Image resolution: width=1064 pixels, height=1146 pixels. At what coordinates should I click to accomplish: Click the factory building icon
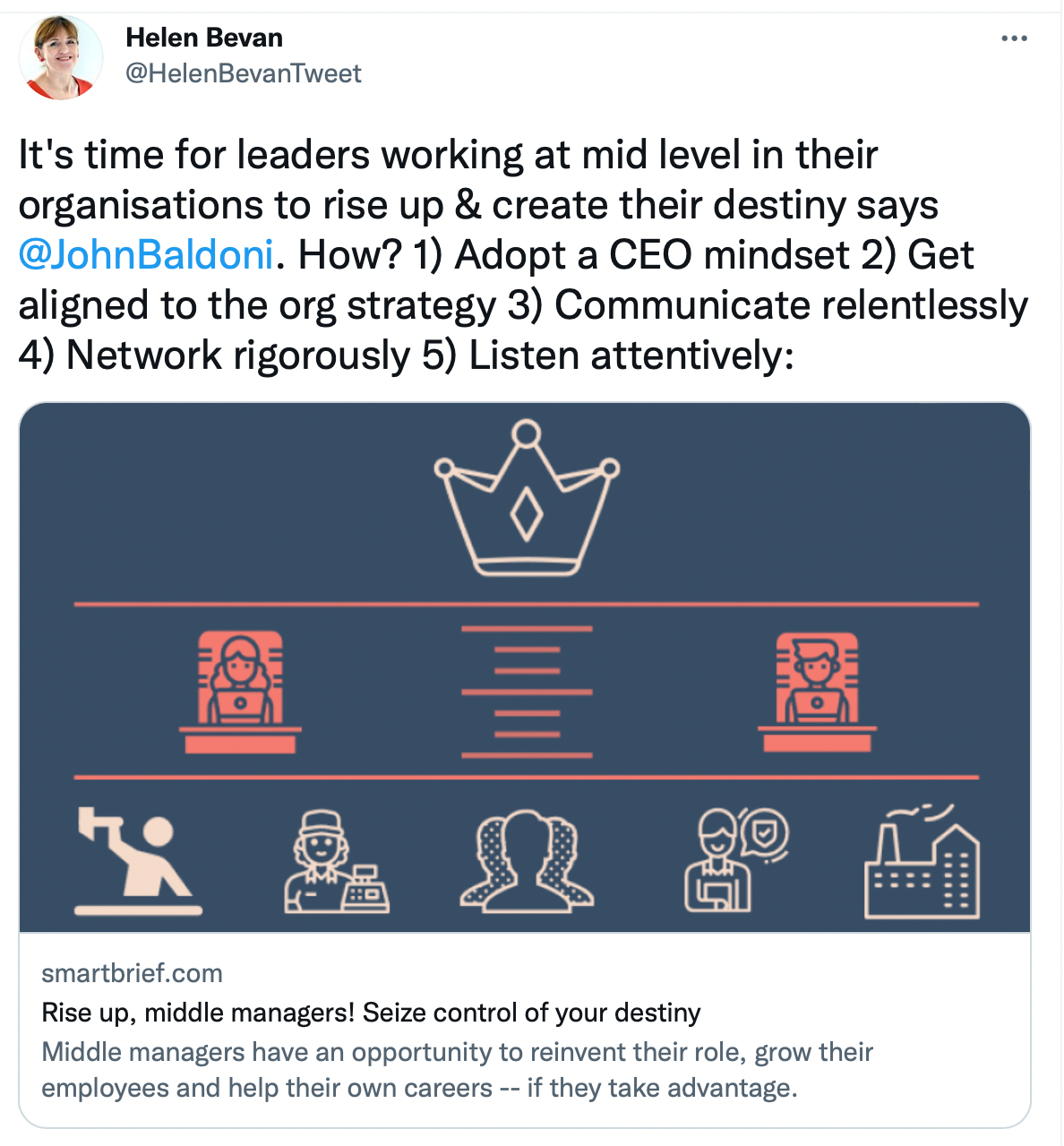click(x=922, y=861)
